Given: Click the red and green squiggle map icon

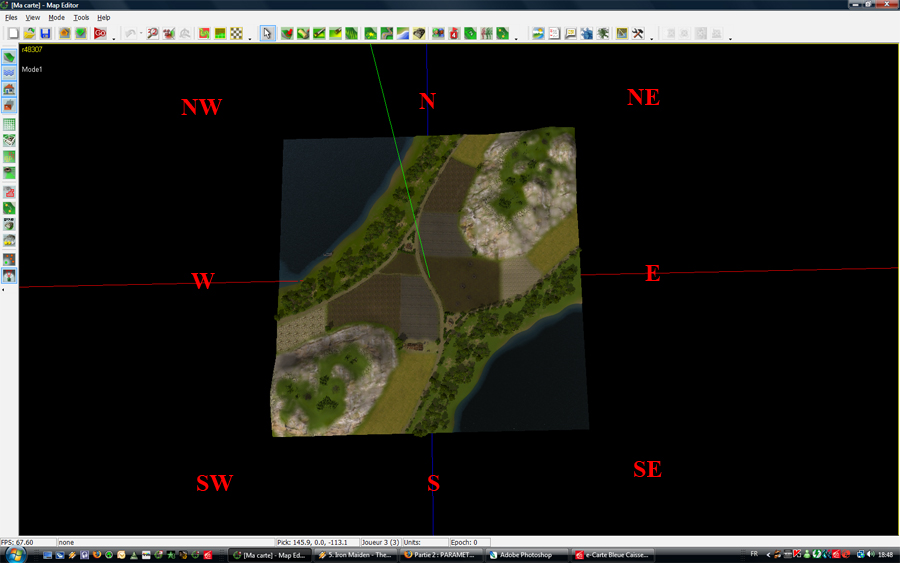Looking at the screenshot, I should (204, 33).
